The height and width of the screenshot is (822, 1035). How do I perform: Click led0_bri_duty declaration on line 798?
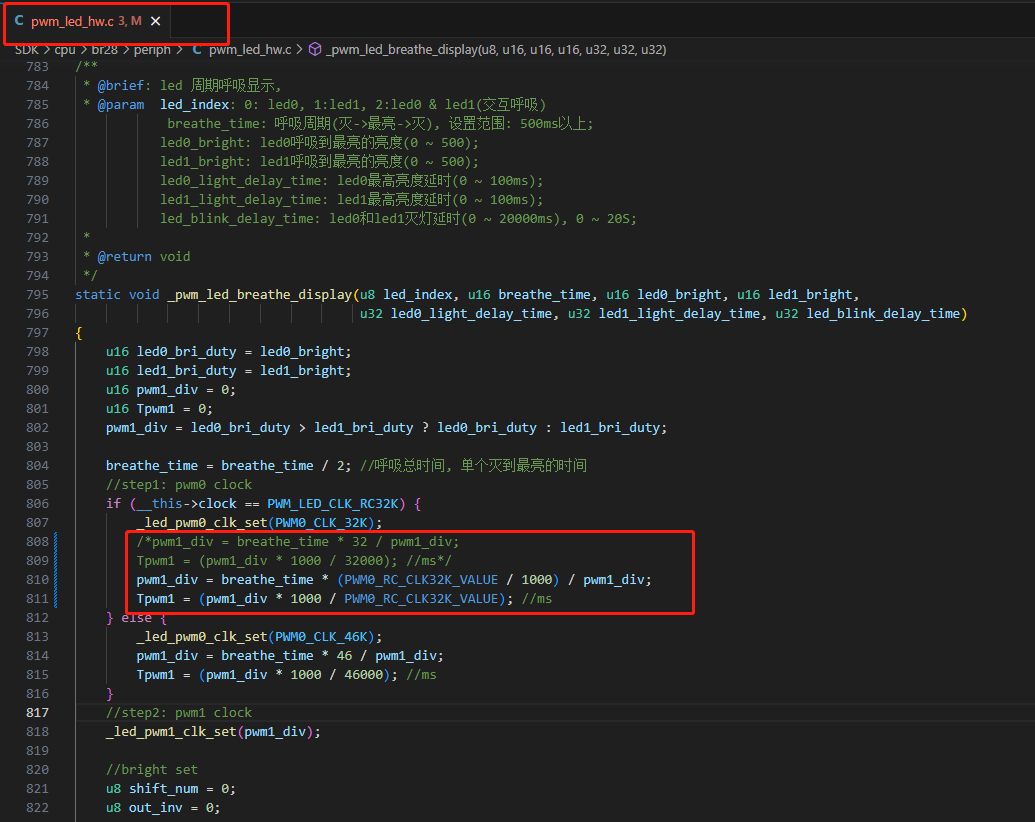(x=186, y=352)
